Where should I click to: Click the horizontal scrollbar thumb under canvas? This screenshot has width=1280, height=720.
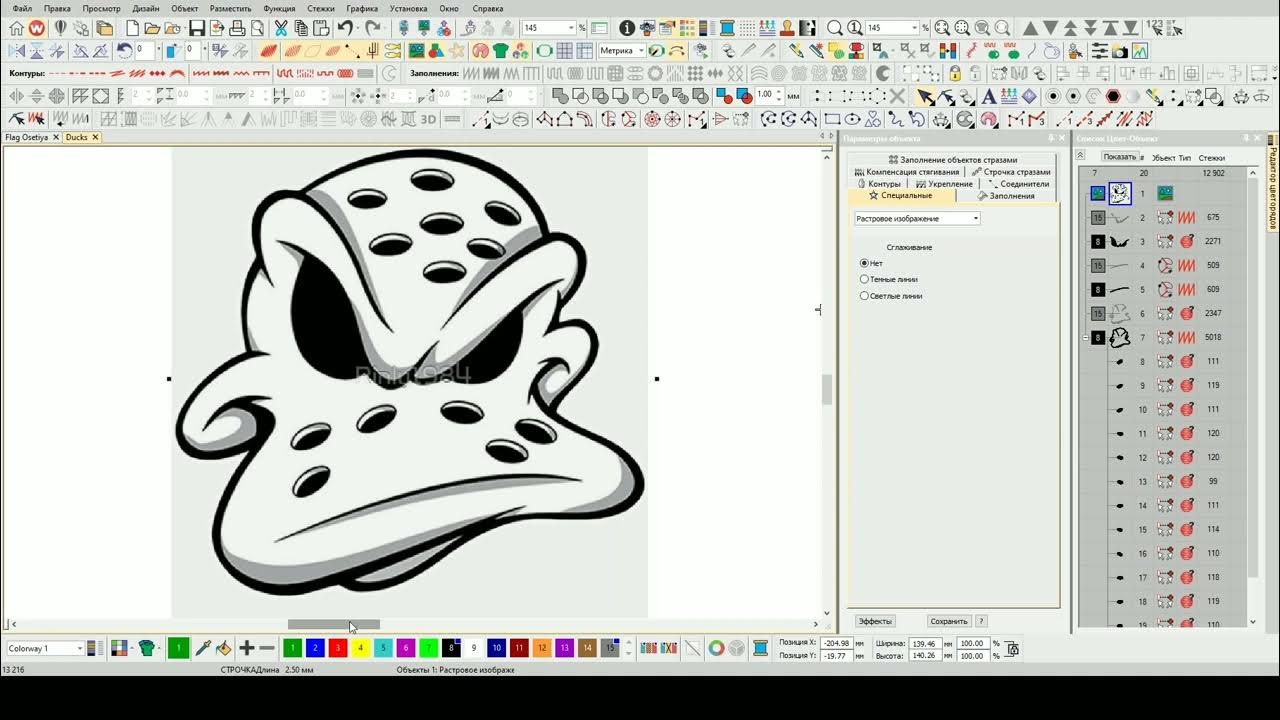pos(334,624)
